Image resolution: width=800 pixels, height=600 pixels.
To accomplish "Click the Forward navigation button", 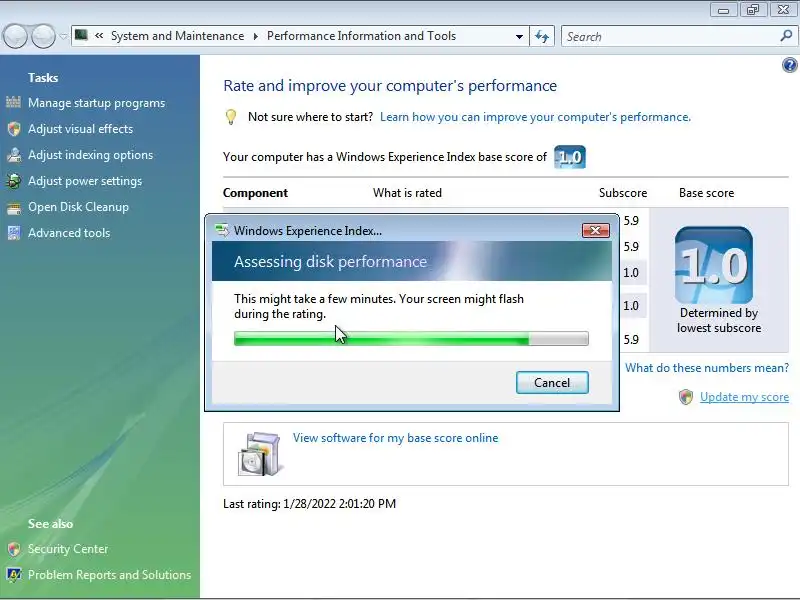I will pyautogui.click(x=43, y=36).
